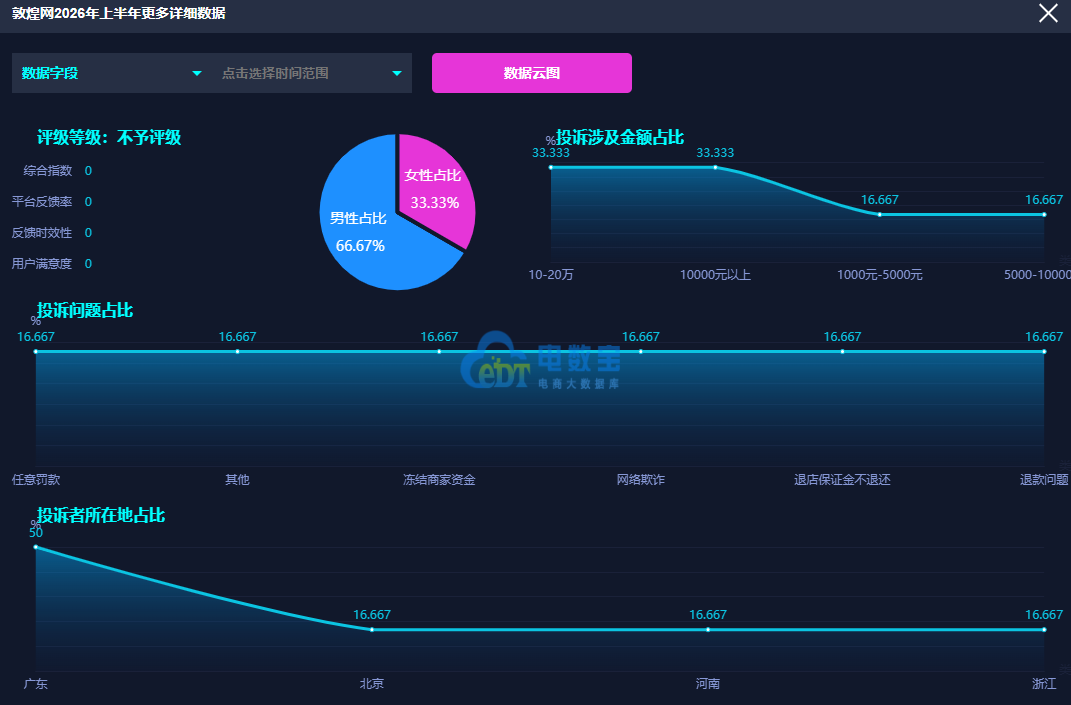Click the 浙江 axis label
Image resolution: width=1071 pixels, height=705 pixels.
tap(1044, 684)
